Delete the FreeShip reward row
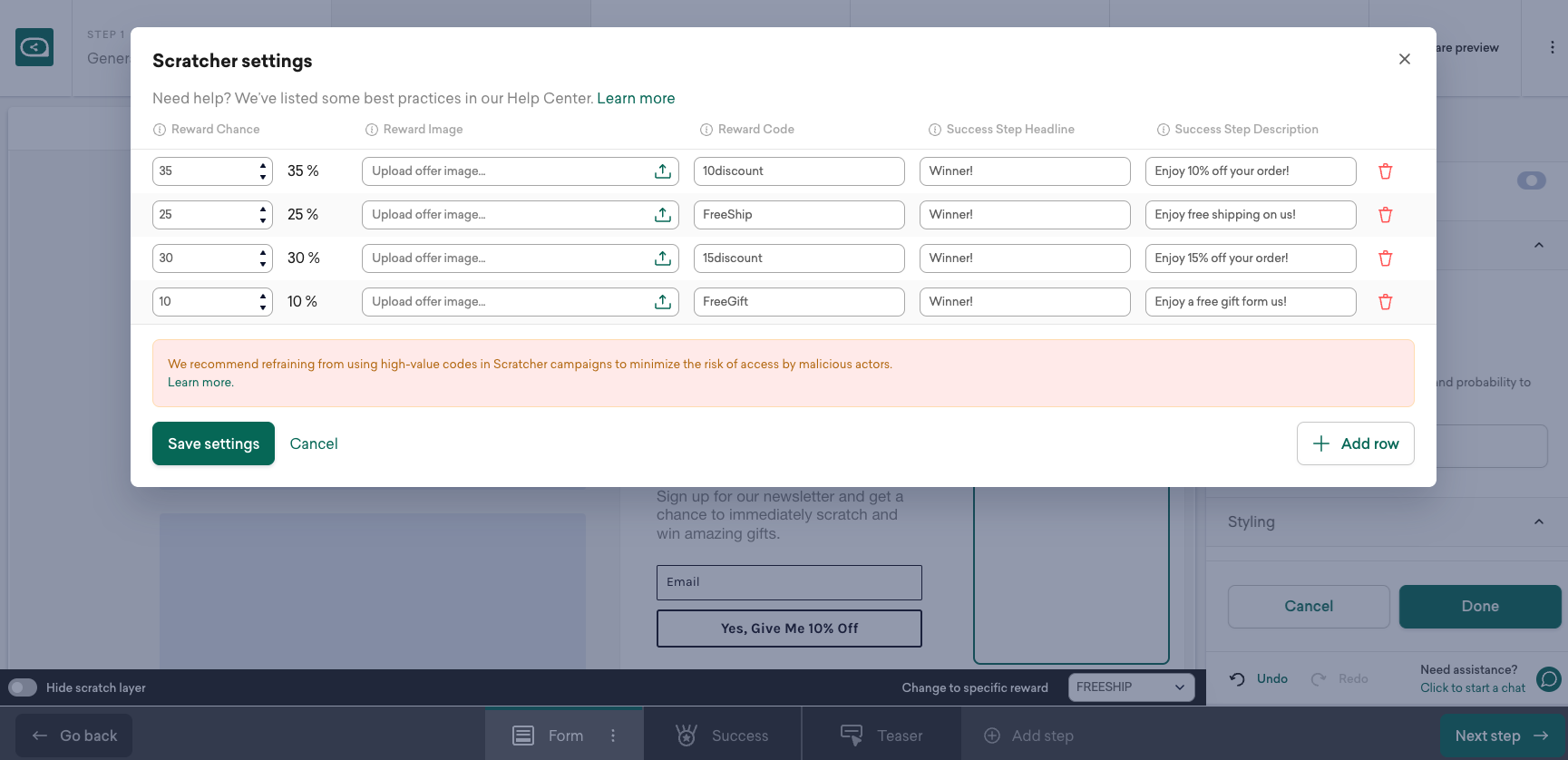The image size is (1568, 760). coord(1385,215)
